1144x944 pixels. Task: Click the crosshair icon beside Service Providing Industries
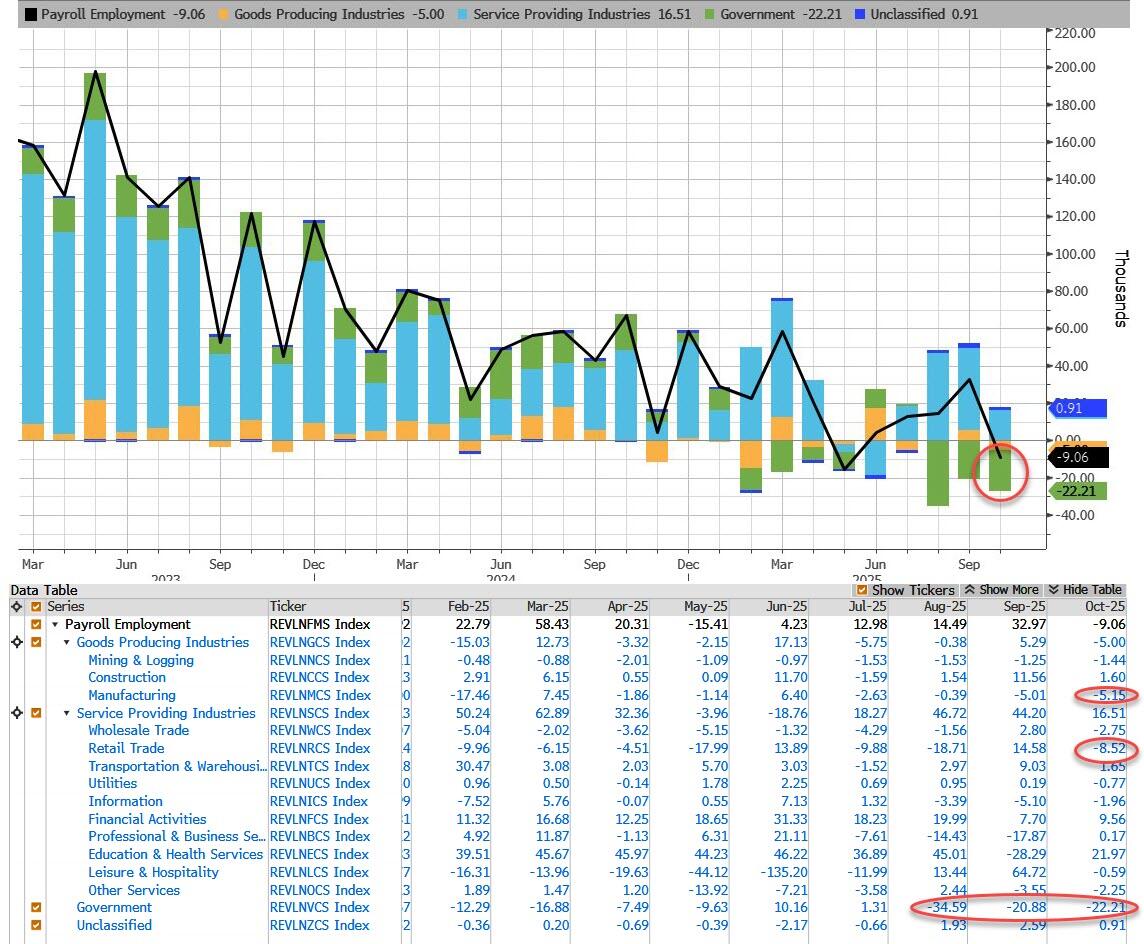coord(17,713)
